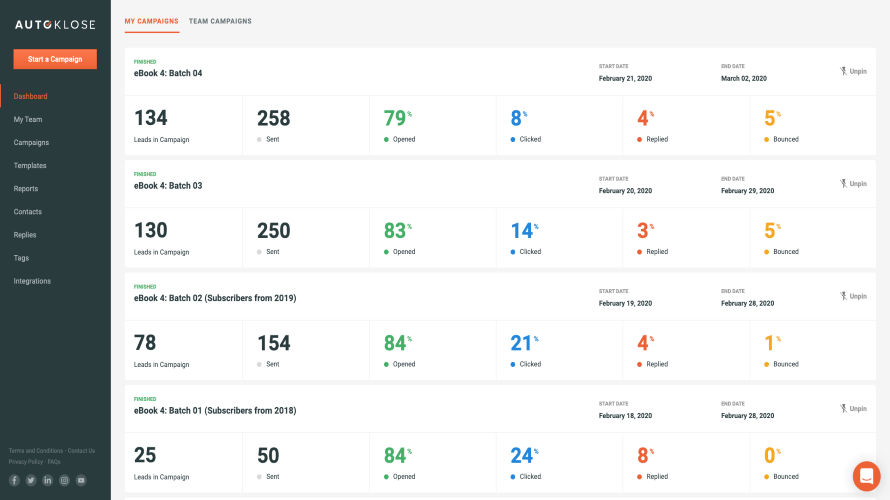This screenshot has width=890, height=500.
Task: Open the Facebook social icon
Action: (14, 480)
